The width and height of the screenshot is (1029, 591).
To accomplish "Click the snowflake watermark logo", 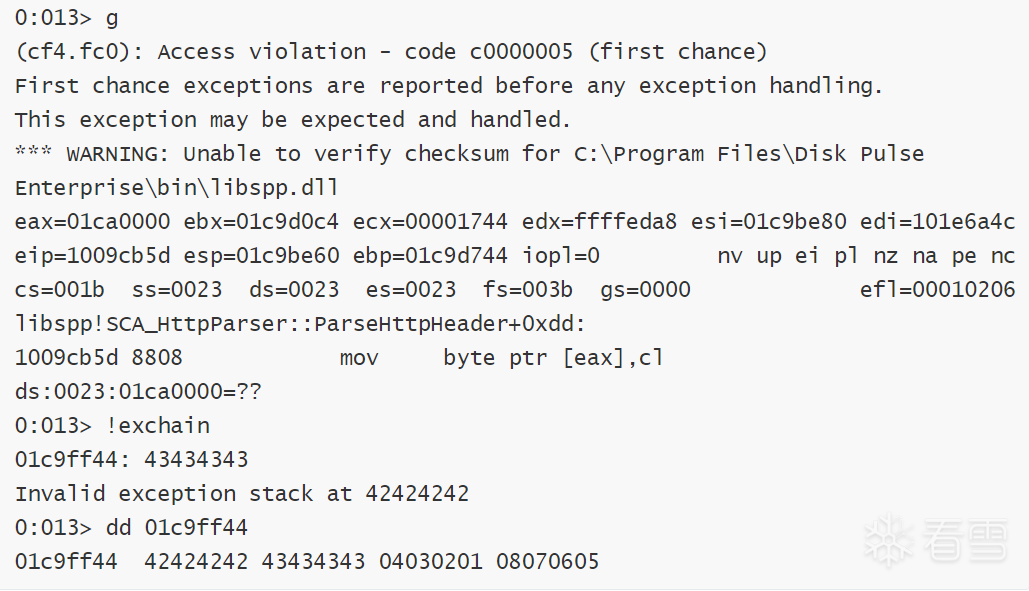I will tap(886, 541).
